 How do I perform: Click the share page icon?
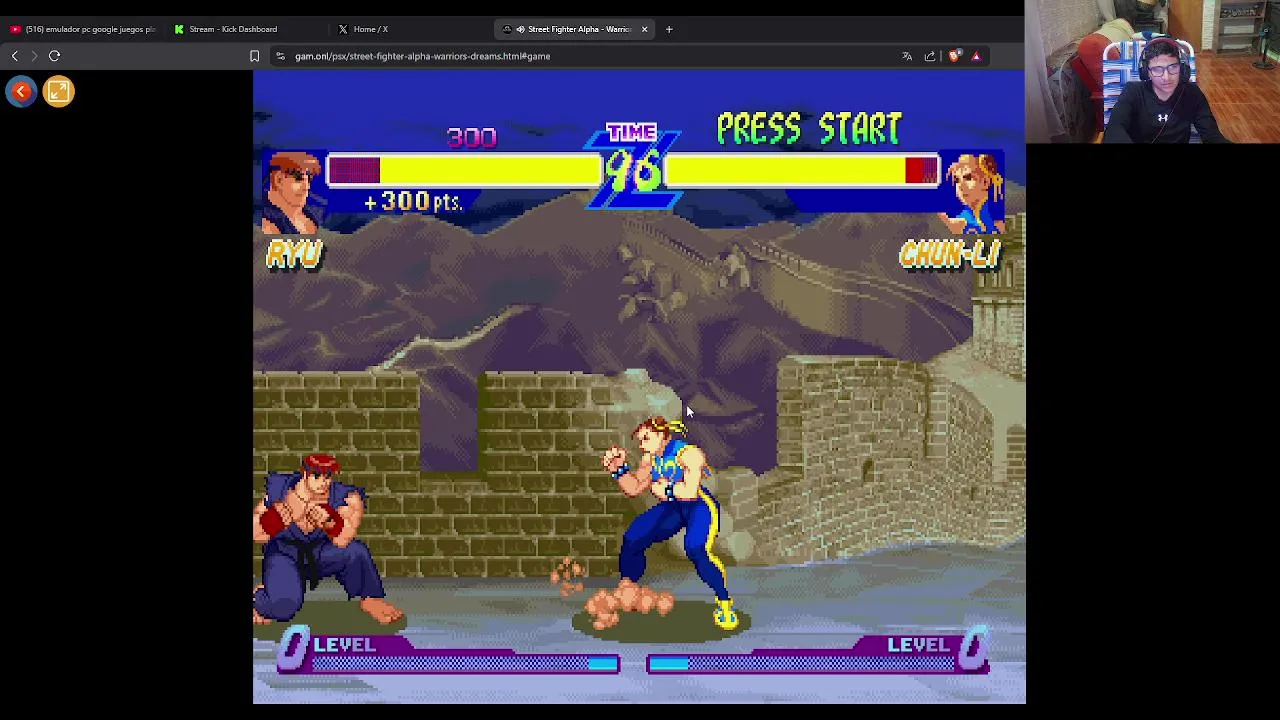[x=930, y=56]
